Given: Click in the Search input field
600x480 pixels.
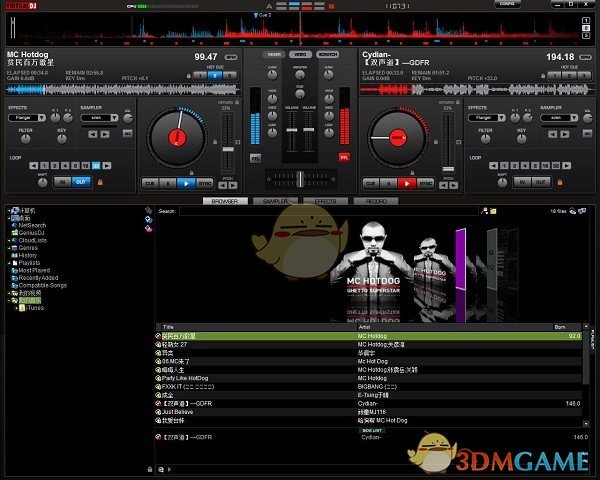Looking at the screenshot, I should 329,211.
